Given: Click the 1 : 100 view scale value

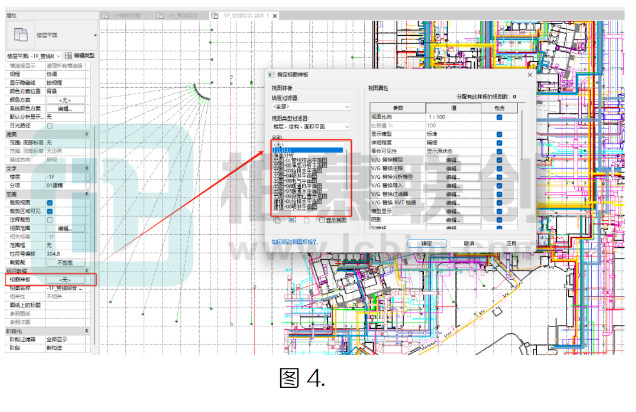Looking at the screenshot, I should (437, 117).
